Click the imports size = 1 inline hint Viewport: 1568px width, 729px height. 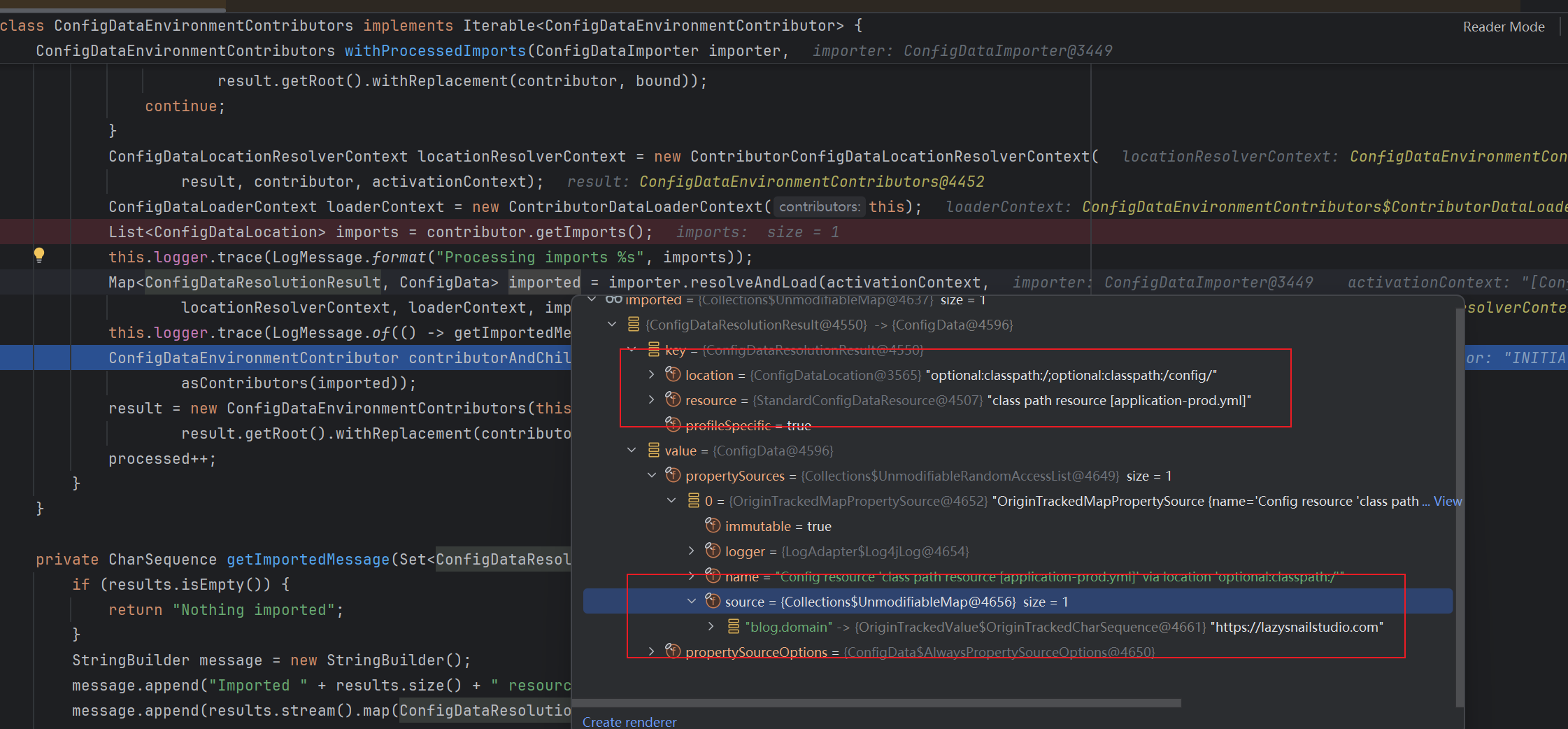[x=757, y=232]
